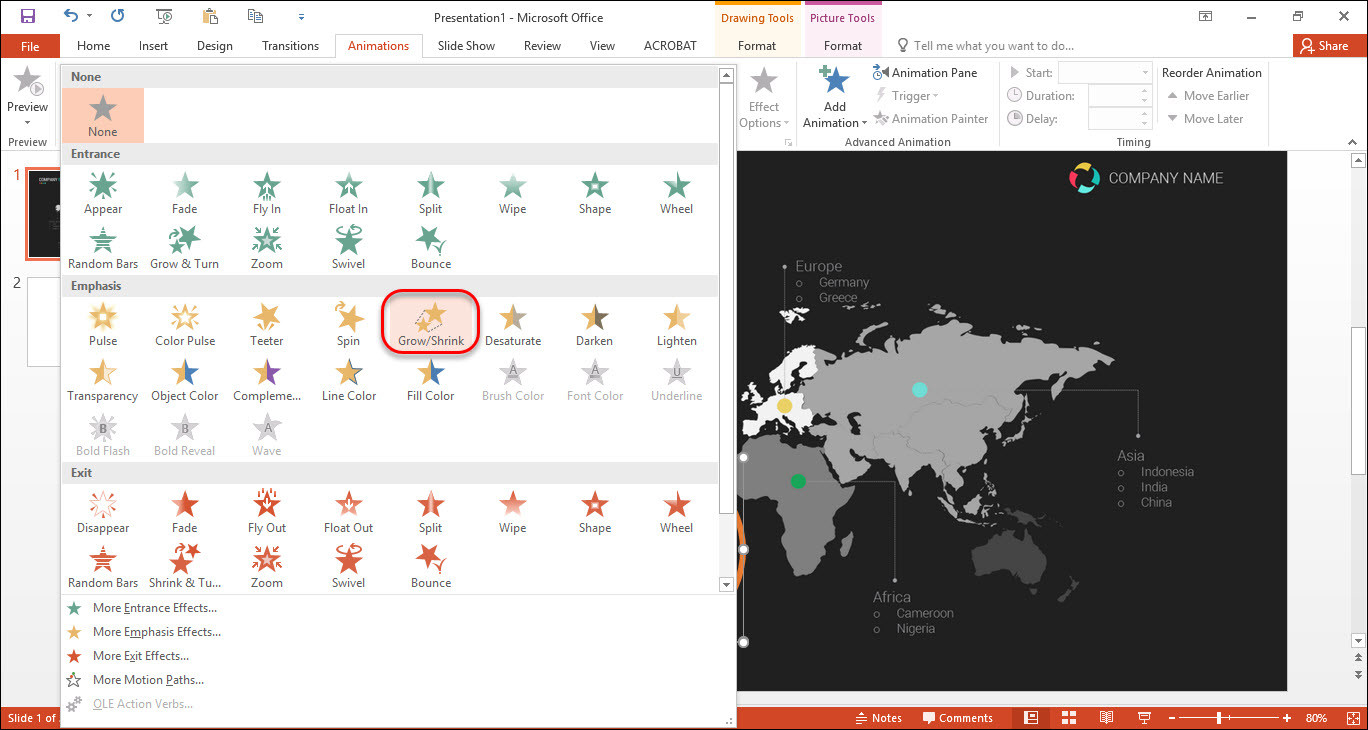Image resolution: width=1368 pixels, height=730 pixels.
Task: Open the Start timing combo box
Action: click(x=1104, y=73)
